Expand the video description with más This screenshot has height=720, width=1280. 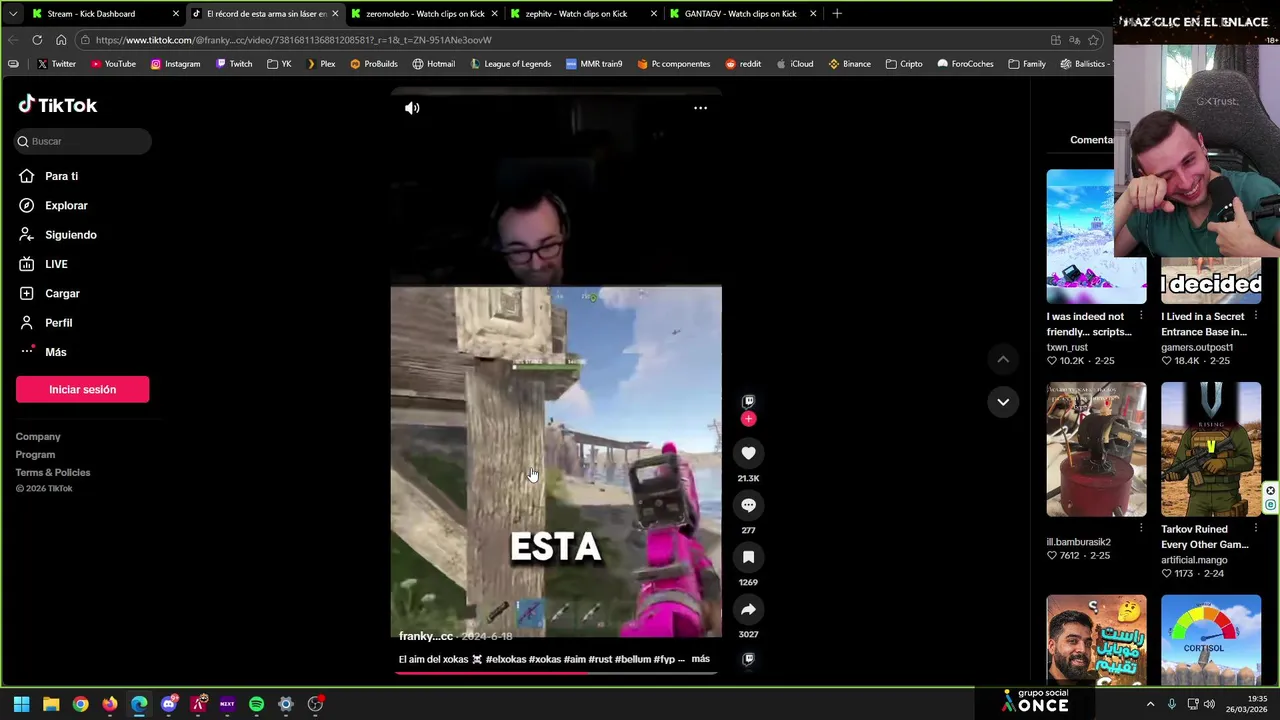pyautogui.click(x=700, y=659)
